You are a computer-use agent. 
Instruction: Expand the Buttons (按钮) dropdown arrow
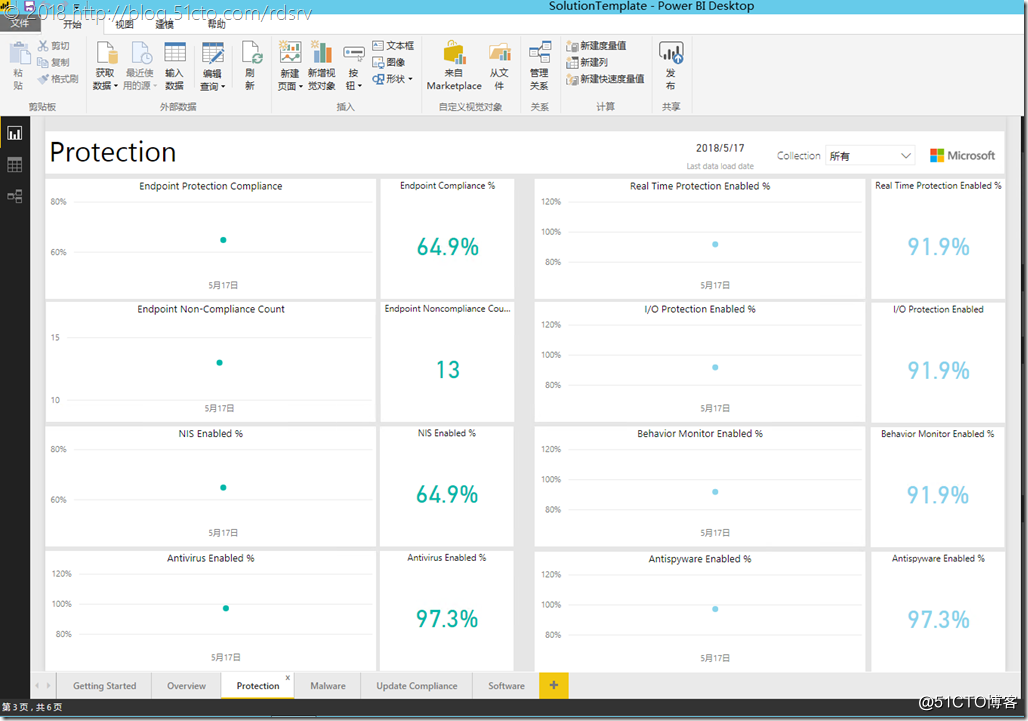359,86
